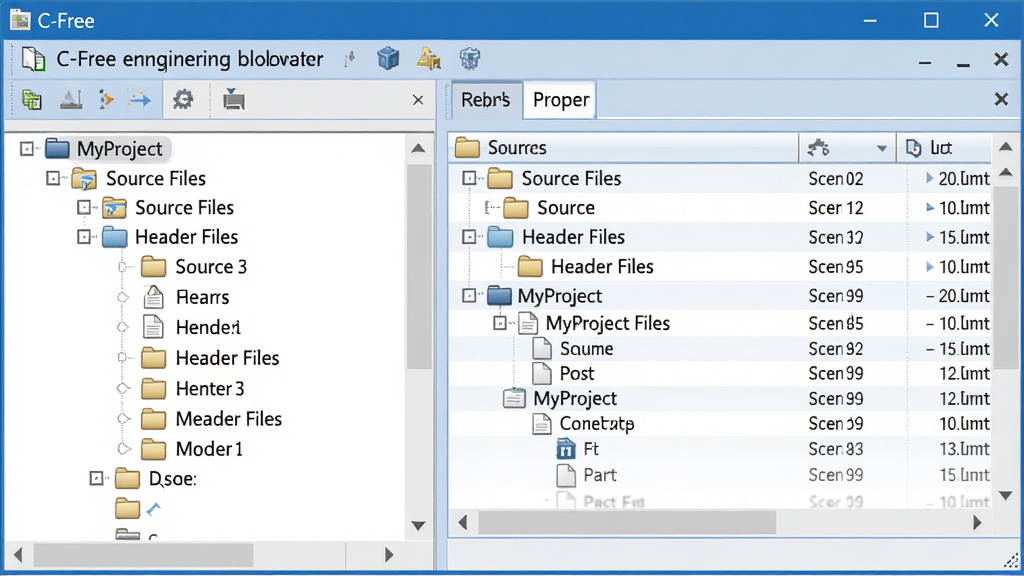Close the left project panel toolbar
Screen dimensions: 1024x576
(x=418, y=100)
